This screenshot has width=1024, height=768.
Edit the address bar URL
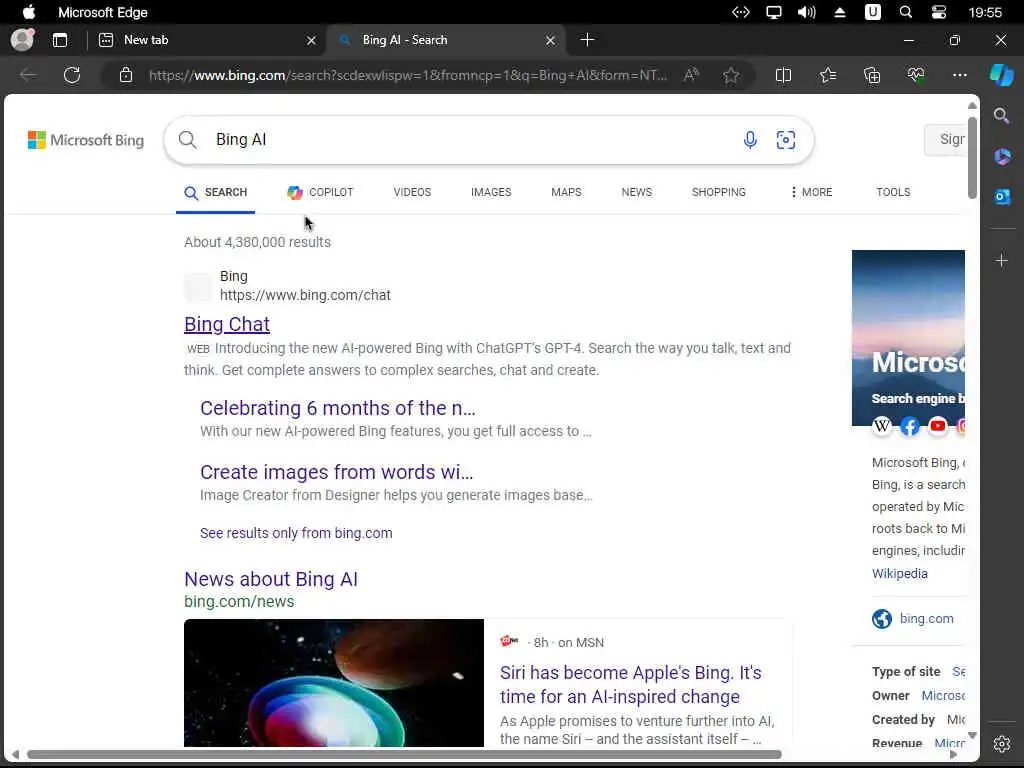408,75
